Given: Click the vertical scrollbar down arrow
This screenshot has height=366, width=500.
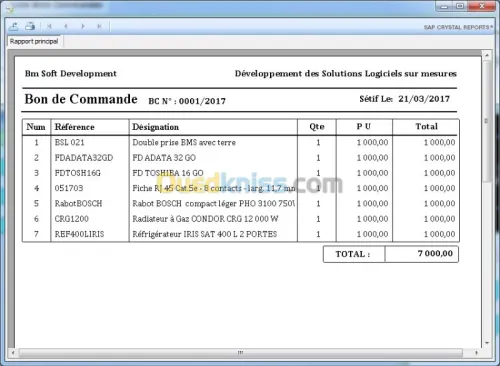Looking at the screenshot, I should [x=487, y=343].
